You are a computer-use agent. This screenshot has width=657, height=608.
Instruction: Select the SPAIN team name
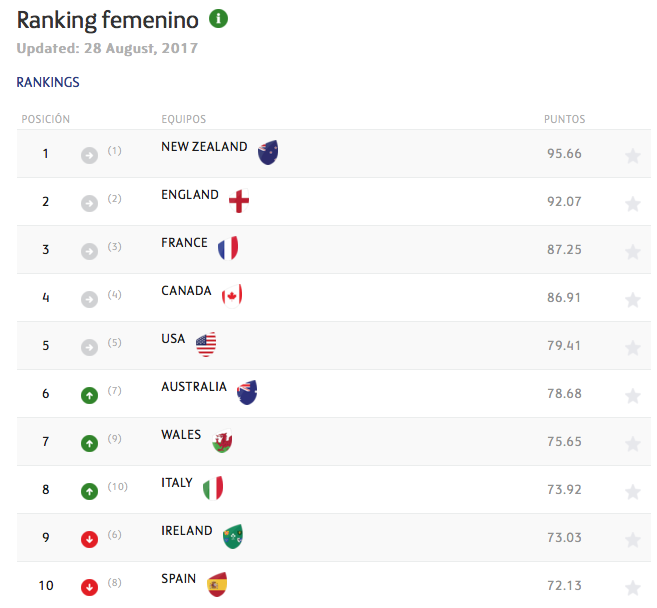(179, 579)
